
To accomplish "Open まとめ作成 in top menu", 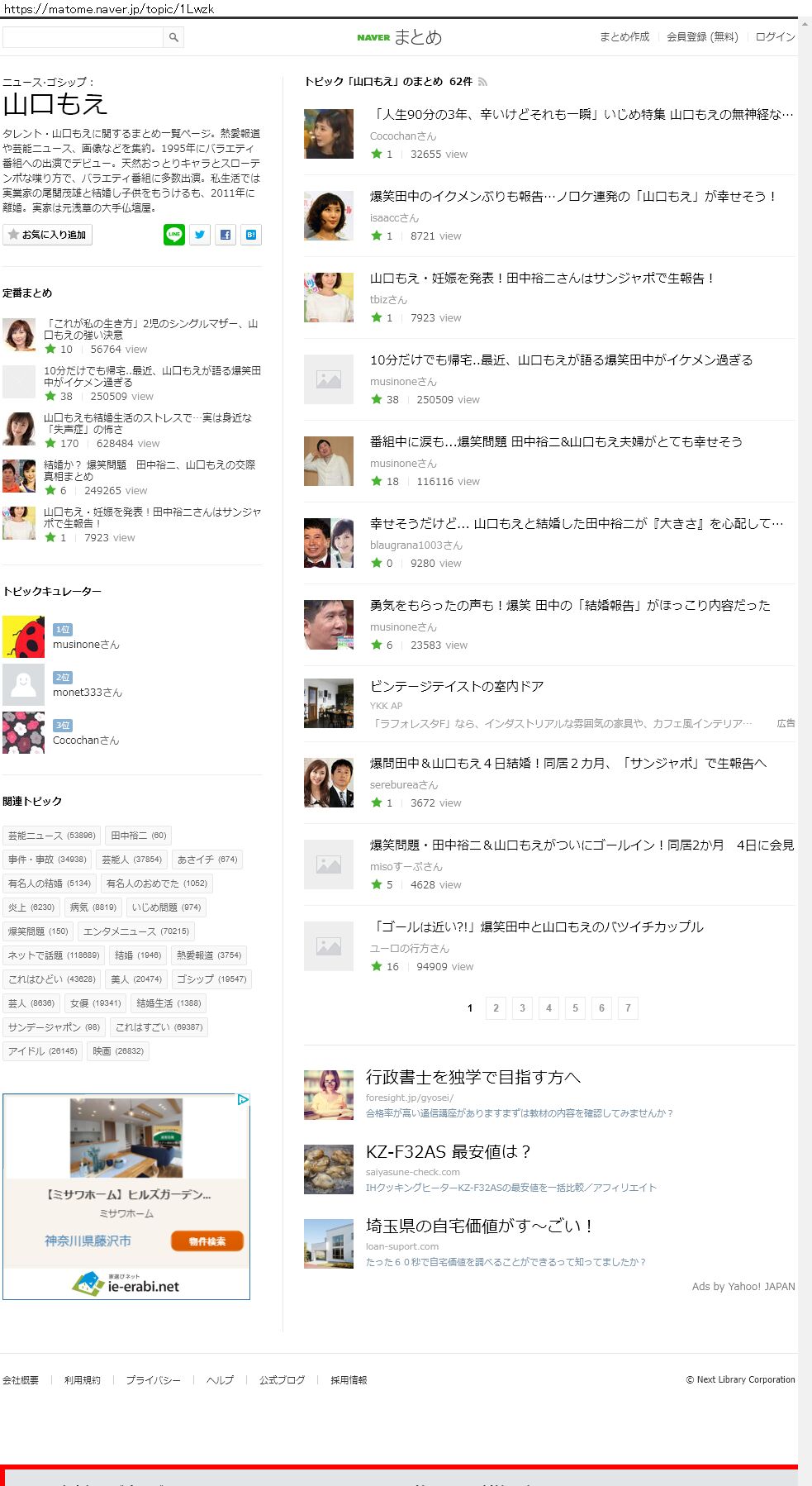I will pos(624,37).
